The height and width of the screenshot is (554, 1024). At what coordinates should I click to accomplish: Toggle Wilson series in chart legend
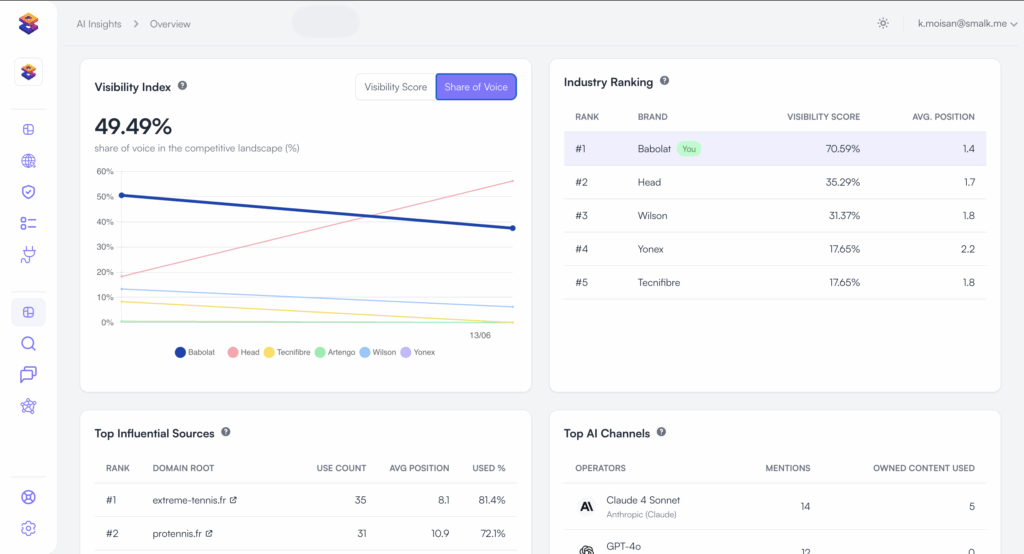coord(377,352)
